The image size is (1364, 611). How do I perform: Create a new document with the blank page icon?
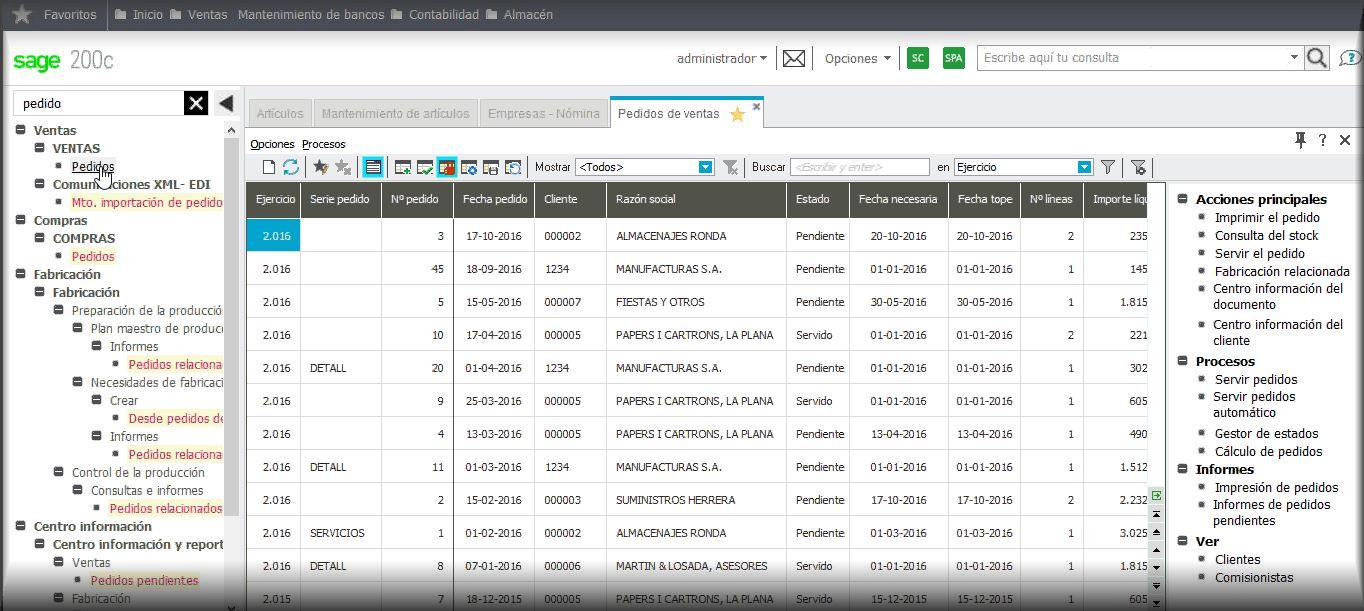tap(268, 167)
